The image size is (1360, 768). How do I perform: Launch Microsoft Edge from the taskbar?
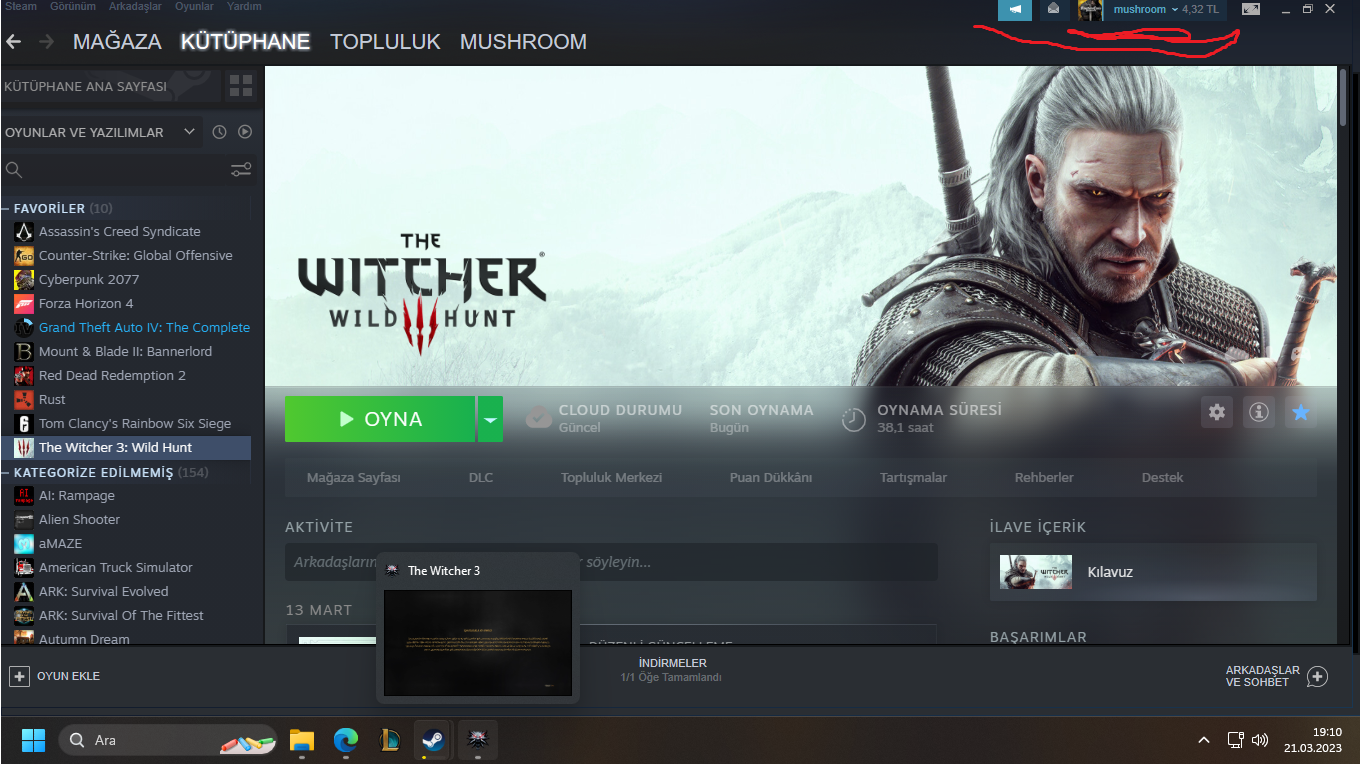pos(346,740)
